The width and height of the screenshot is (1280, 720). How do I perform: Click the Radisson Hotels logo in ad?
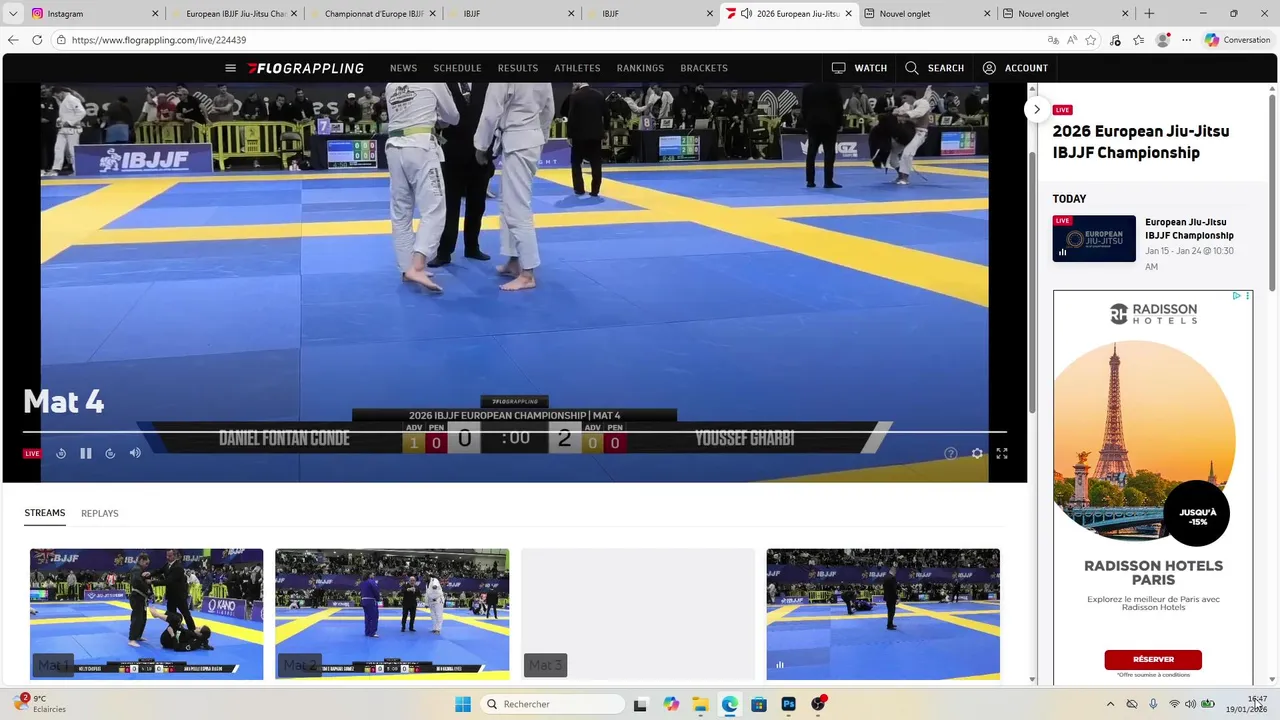[x=1153, y=314]
